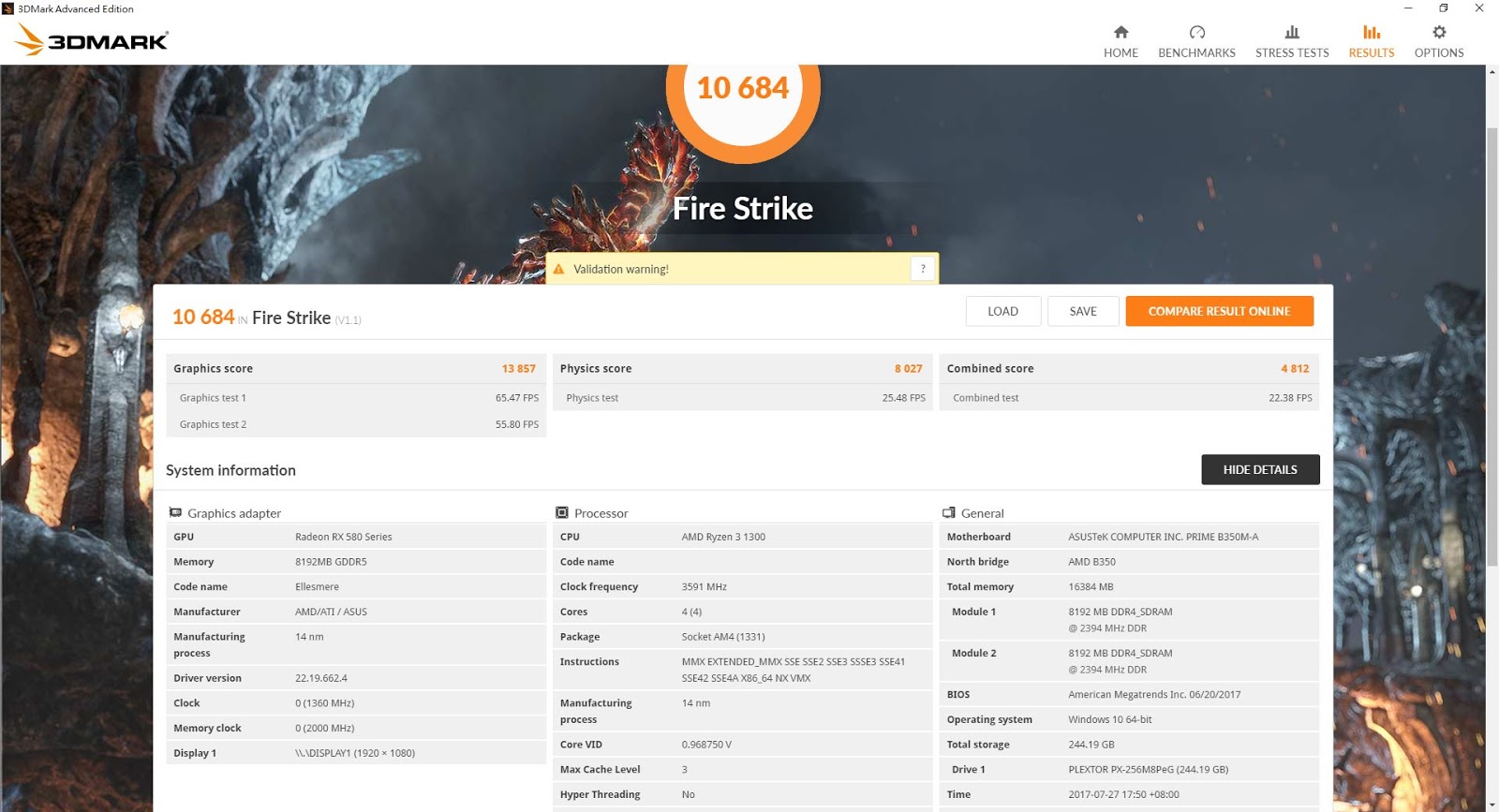The height and width of the screenshot is (812, 1499).
Task: Select the RESULTS tab label
Action: (x=1372, y=53)
